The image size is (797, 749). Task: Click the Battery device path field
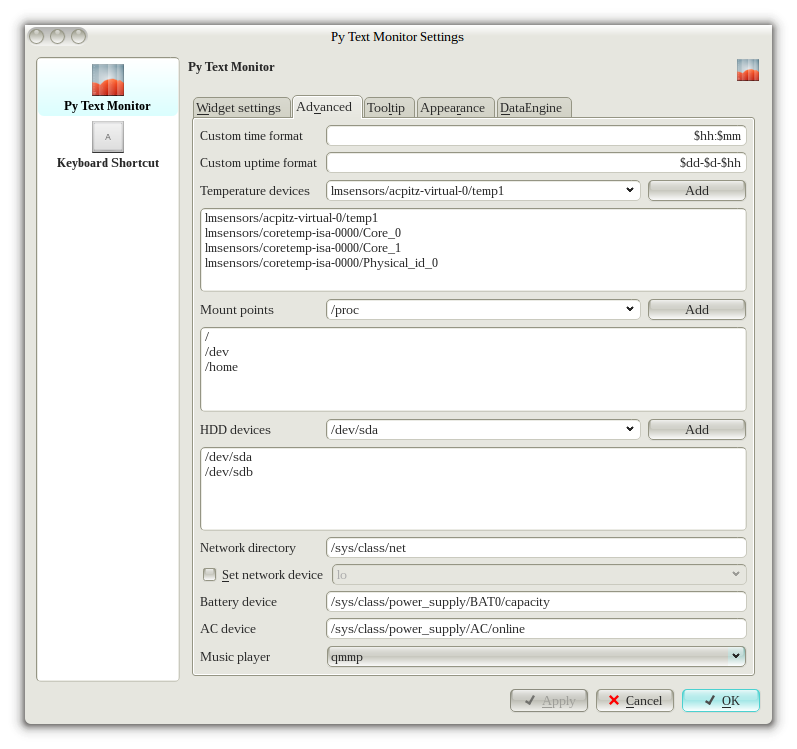pyautogui.click(x=536, y=602)
